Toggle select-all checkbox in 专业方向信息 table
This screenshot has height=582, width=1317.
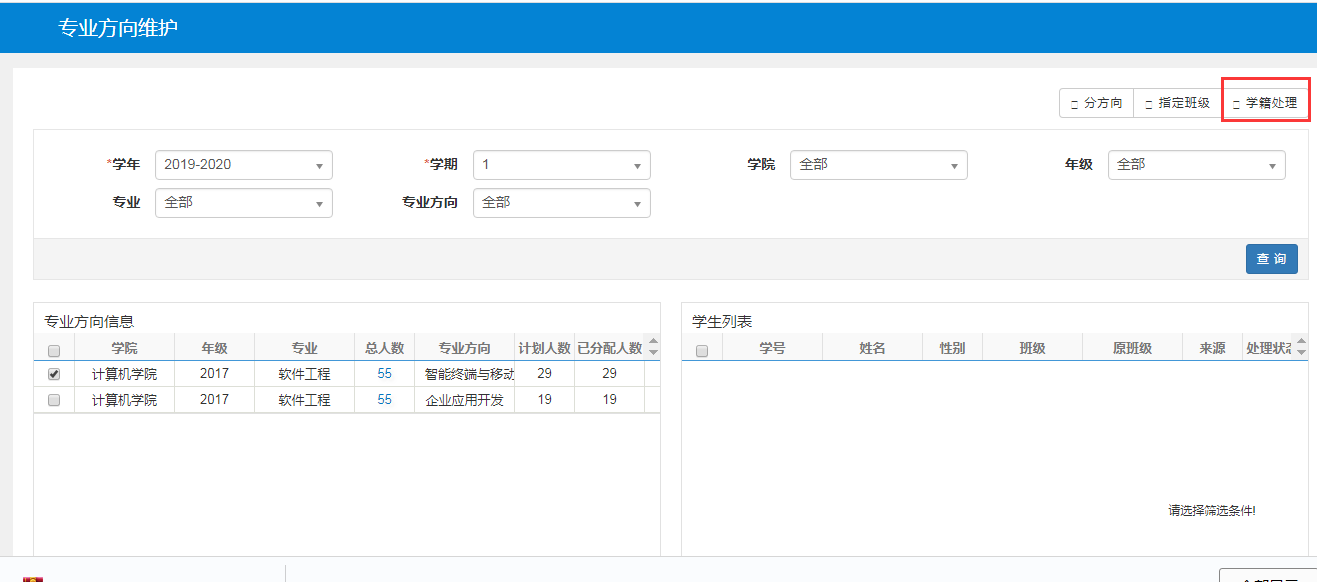[x=54, y=350]
